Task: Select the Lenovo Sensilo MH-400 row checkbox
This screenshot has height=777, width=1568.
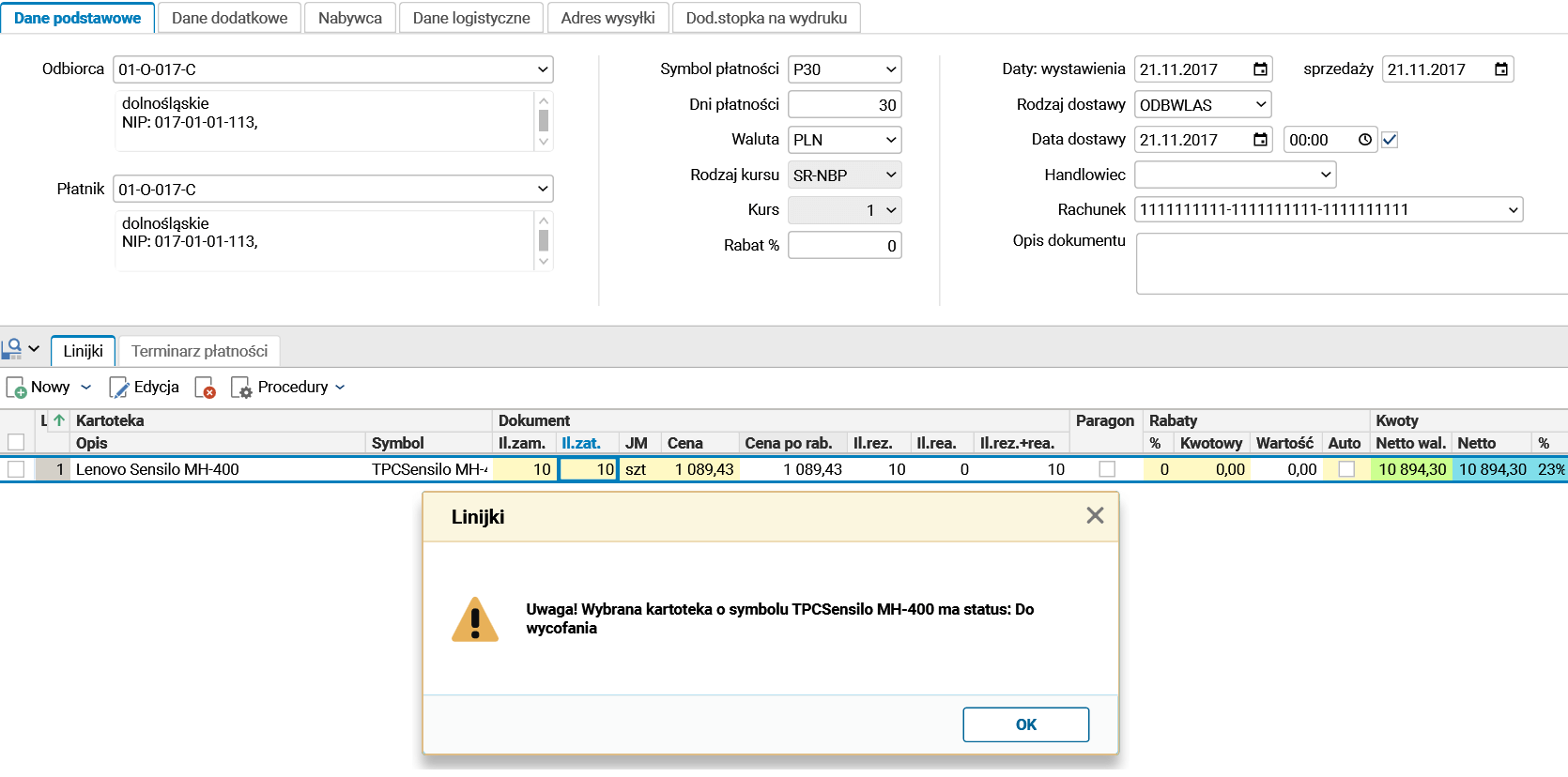Action: 16,469
